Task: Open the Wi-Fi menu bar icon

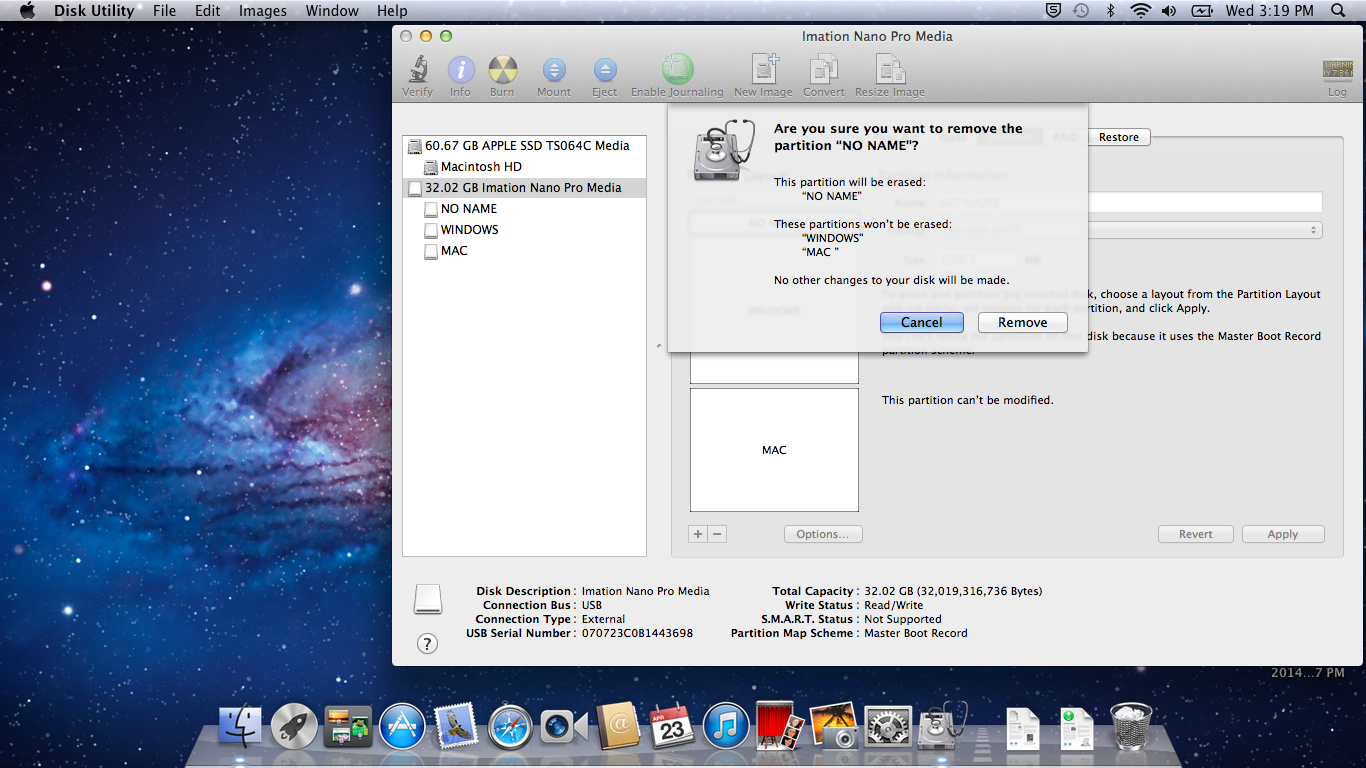Action: point(1140,11)
